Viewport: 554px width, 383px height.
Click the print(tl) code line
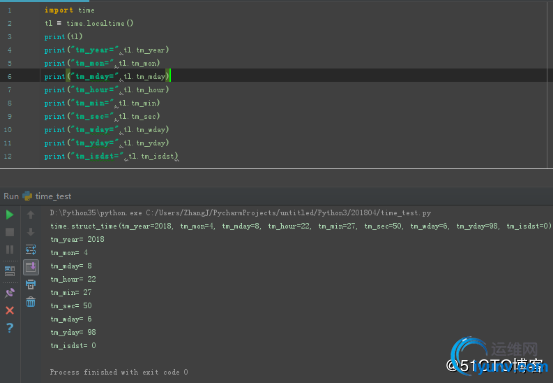[63, 36]
